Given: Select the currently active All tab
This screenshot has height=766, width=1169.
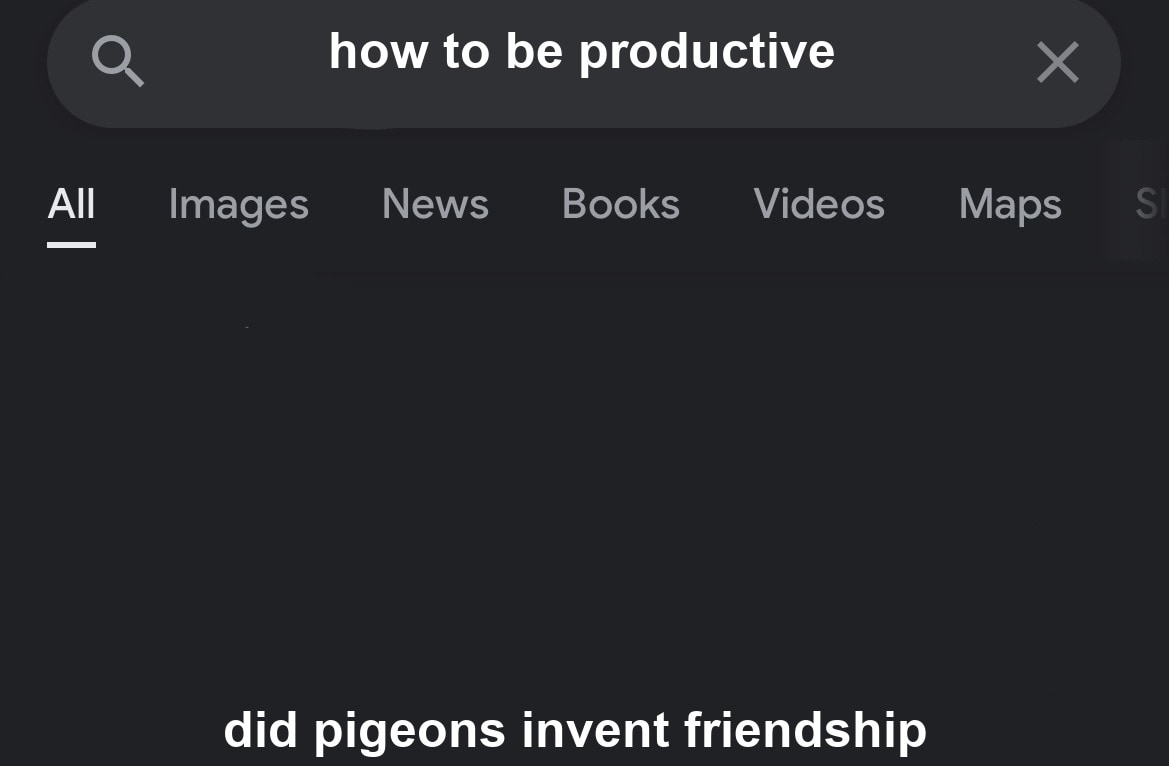Looking at the screenshot, I should (x=71, y=205).
